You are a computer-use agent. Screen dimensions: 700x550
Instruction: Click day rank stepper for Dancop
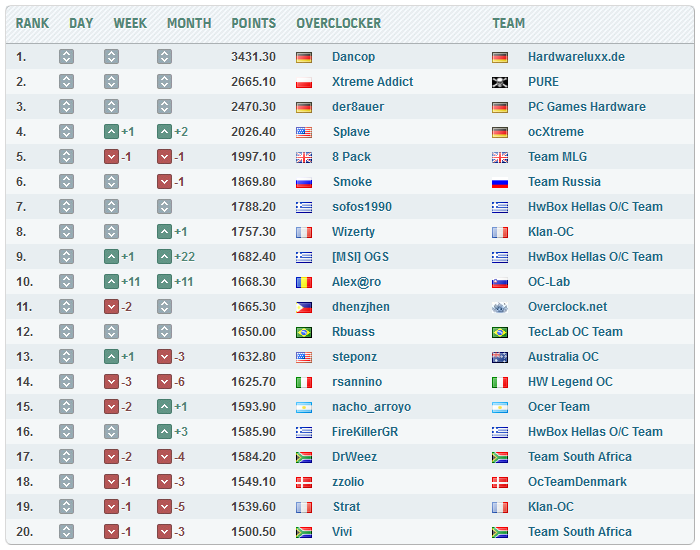[x=66, y=57]
